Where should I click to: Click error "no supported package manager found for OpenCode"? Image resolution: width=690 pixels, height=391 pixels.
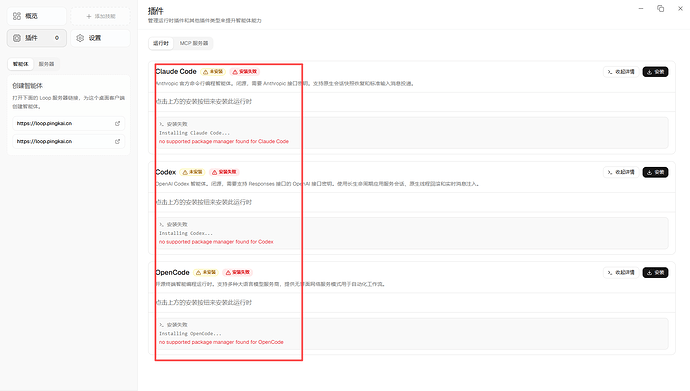click(221, 342)
